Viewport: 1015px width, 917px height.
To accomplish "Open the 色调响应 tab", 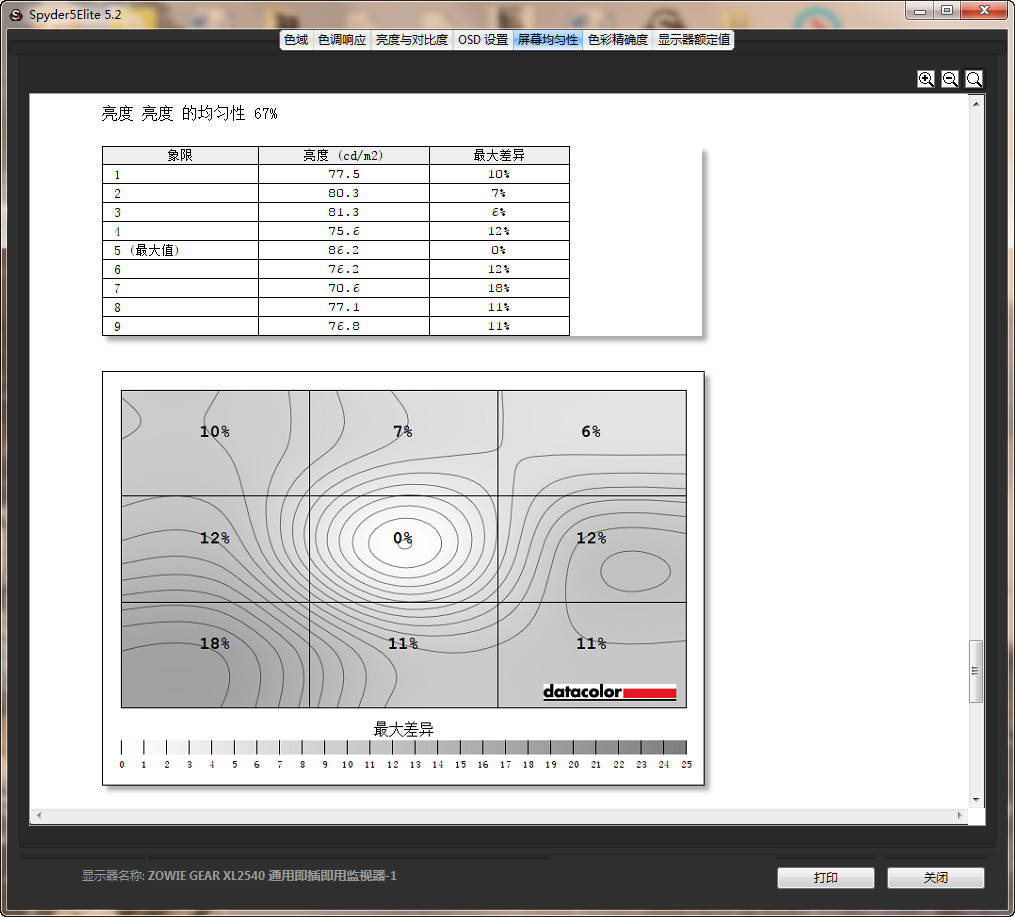I will (341, 40).
